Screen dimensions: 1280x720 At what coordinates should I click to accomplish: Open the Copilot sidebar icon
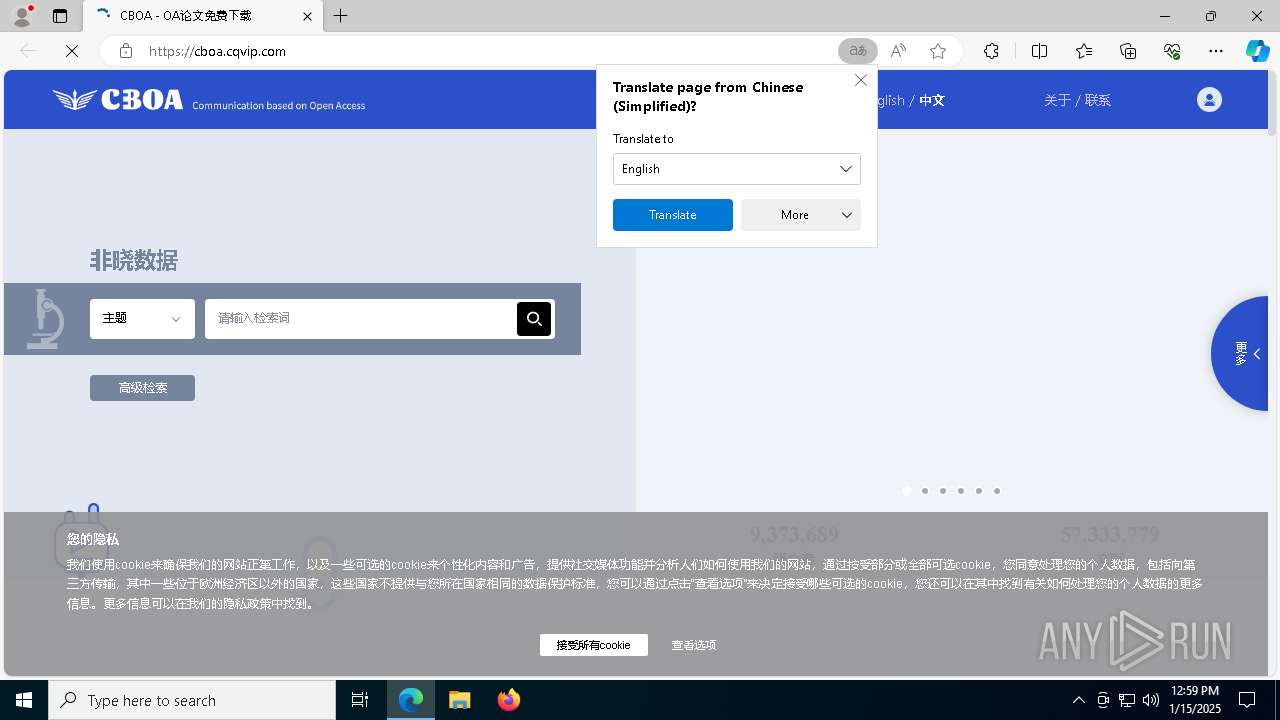coord(1257,51)
